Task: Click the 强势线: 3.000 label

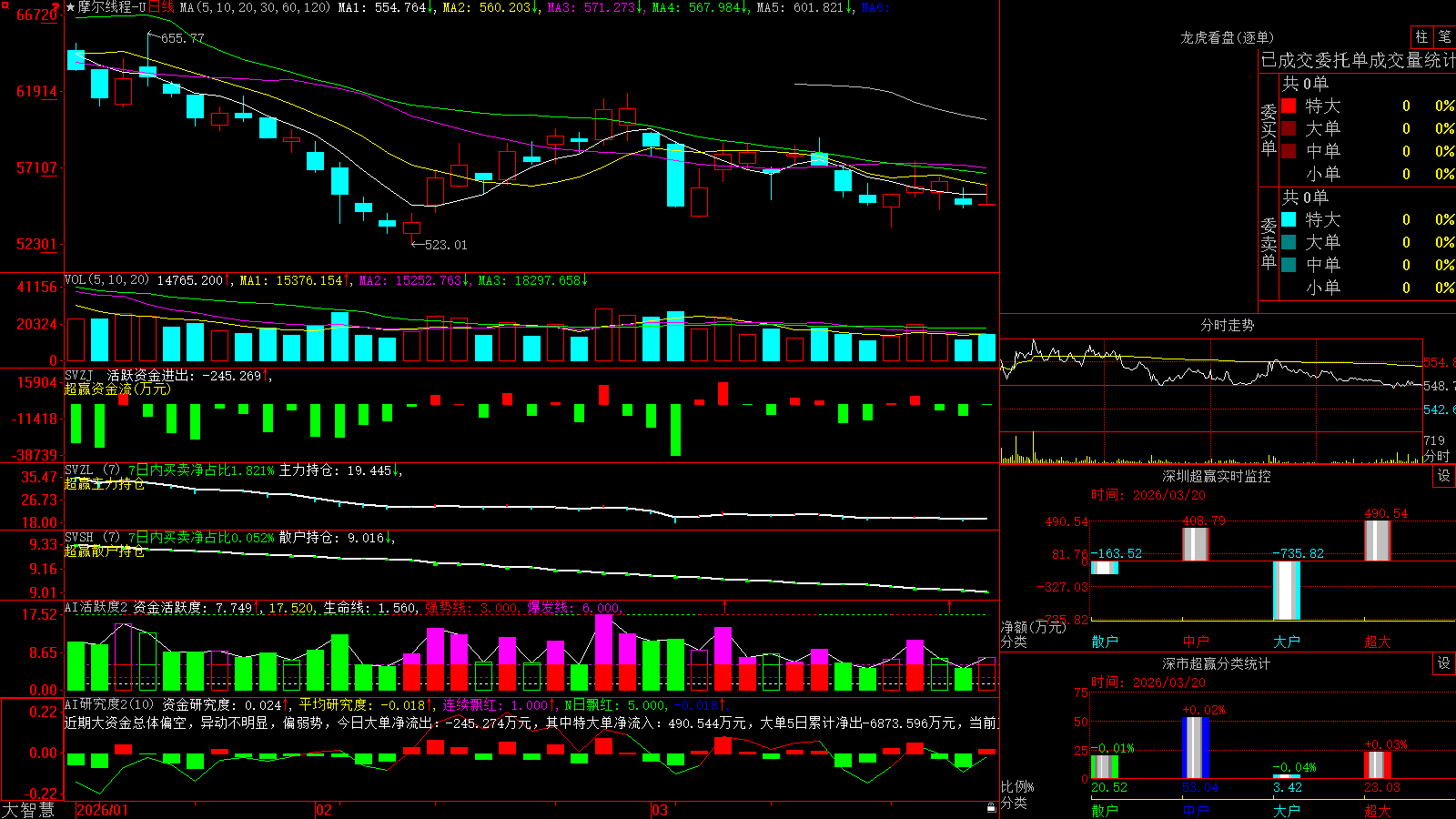Action: 471,608
